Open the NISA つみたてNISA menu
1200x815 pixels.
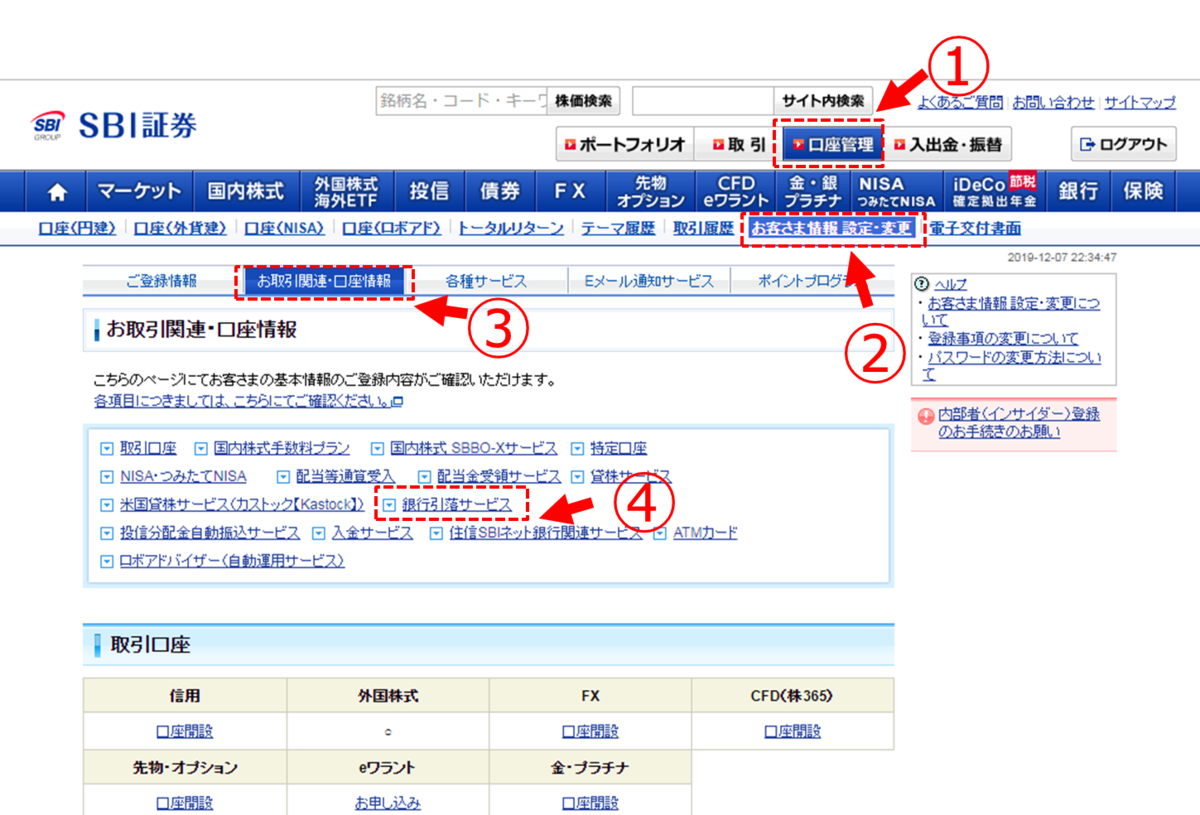tap(895, 190)
